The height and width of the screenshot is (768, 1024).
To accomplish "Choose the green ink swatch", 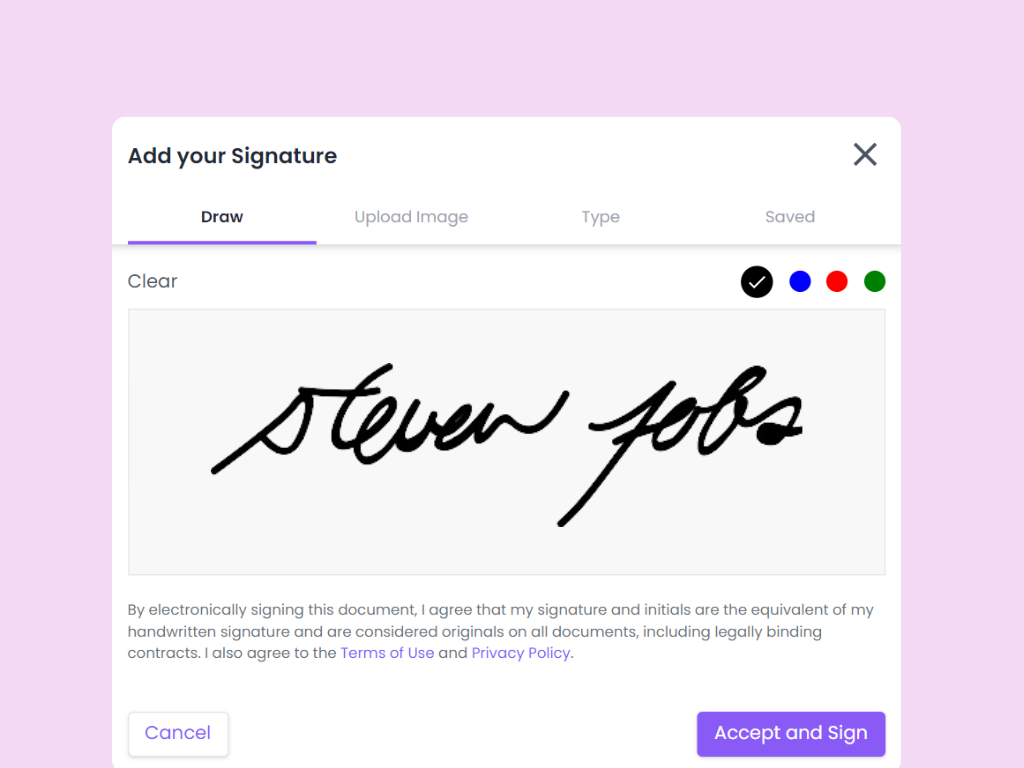I will point(874,281).
